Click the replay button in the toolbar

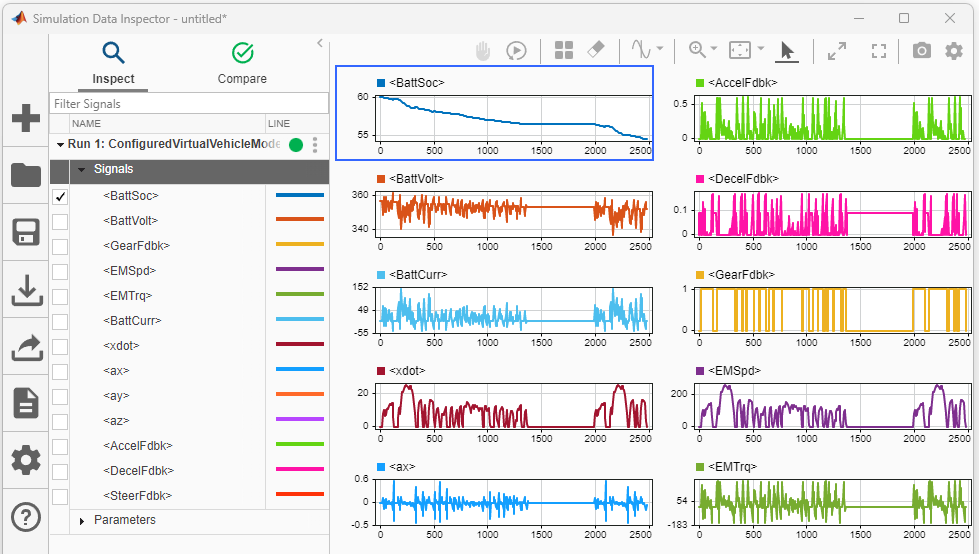516,51
